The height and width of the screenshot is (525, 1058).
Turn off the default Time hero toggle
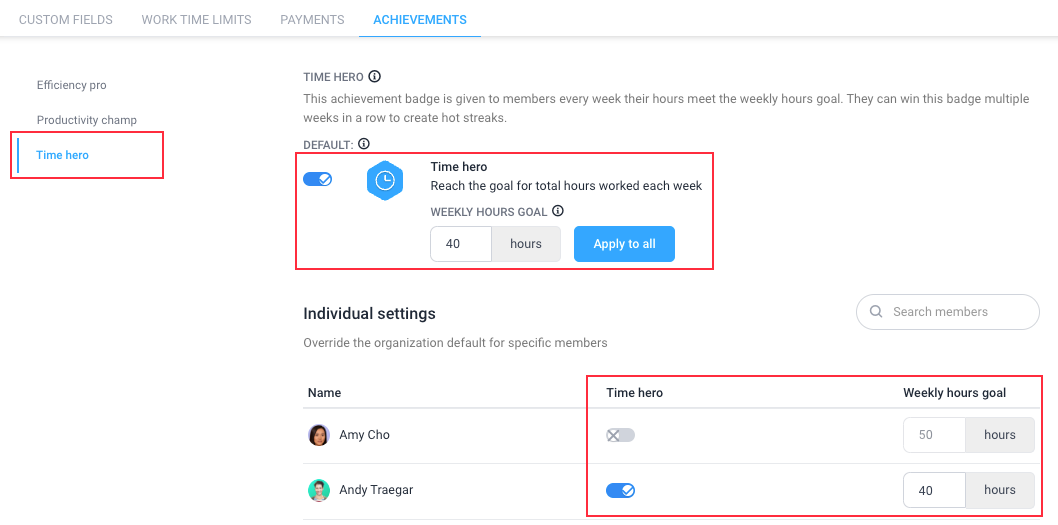[x=317, y=179]
